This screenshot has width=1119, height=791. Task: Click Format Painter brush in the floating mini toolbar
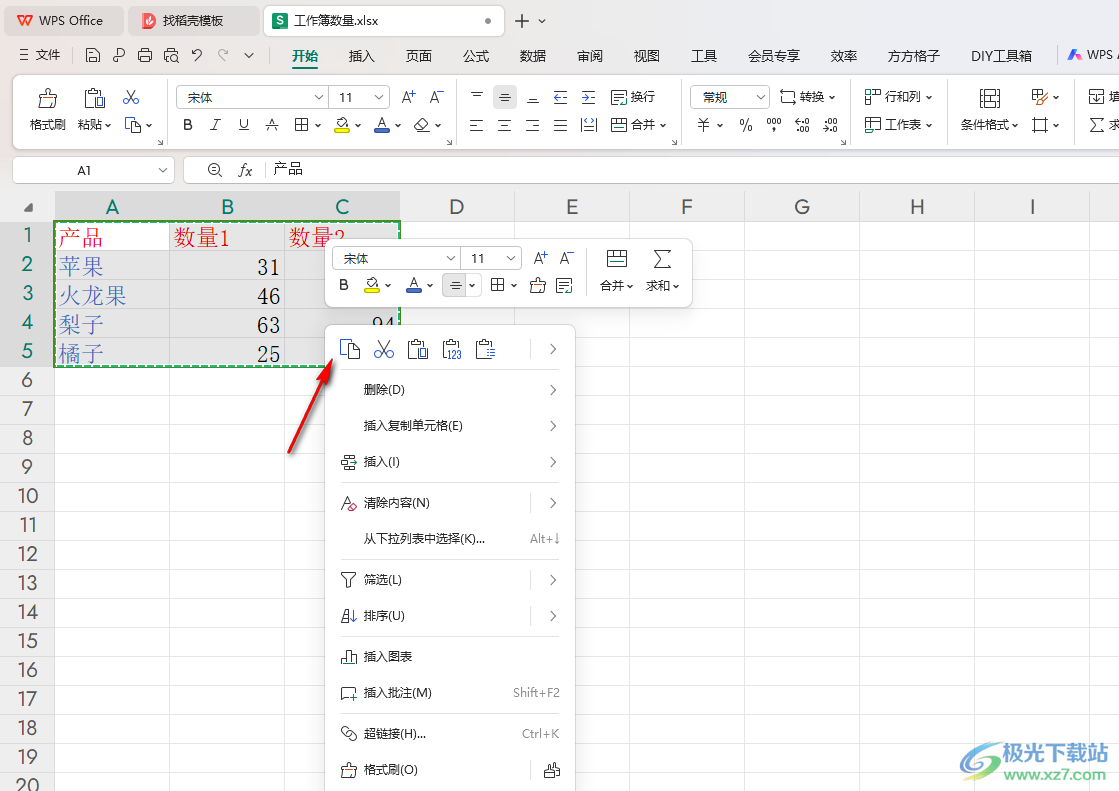(x=538, y=285)
